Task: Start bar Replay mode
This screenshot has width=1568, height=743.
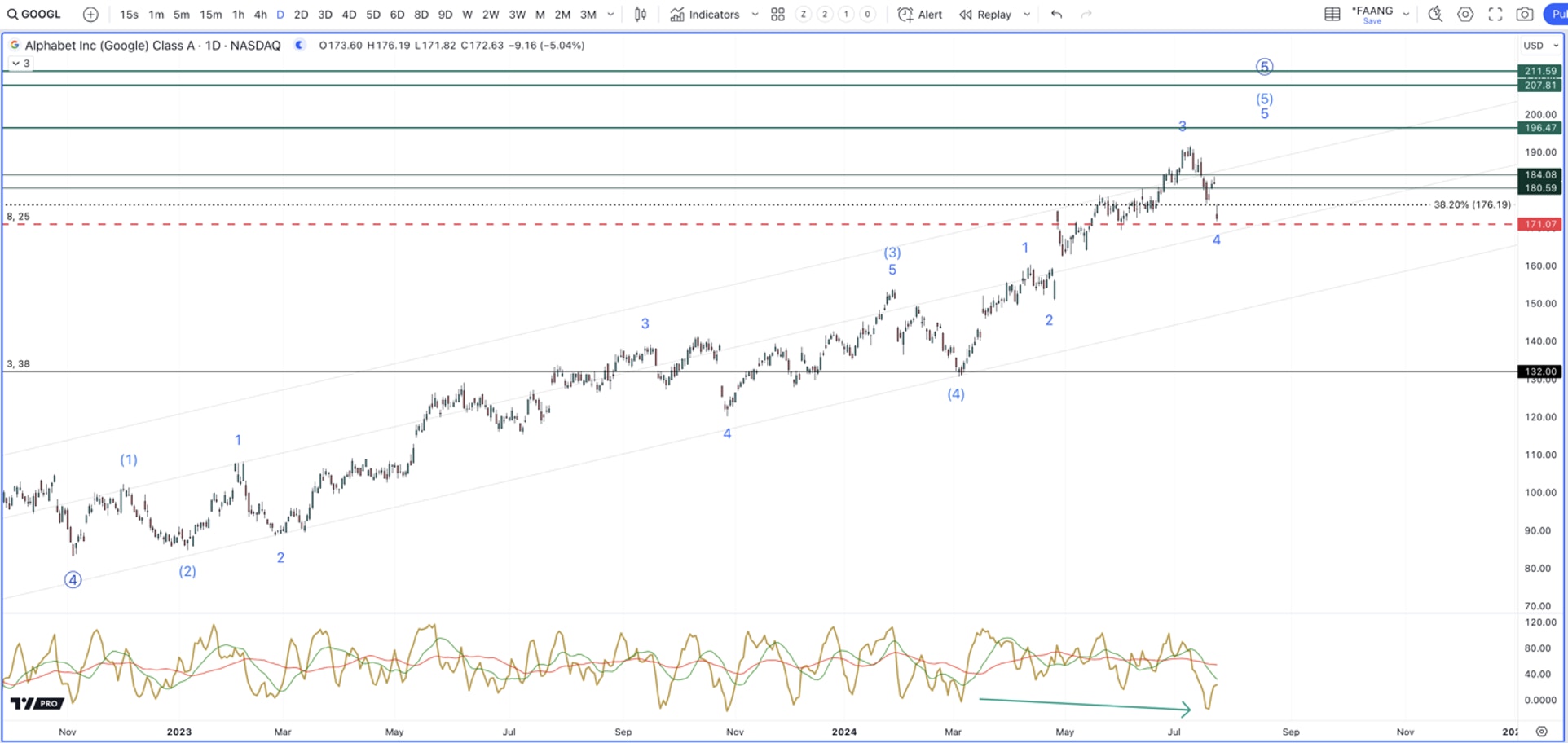Action: click(984, 14)
